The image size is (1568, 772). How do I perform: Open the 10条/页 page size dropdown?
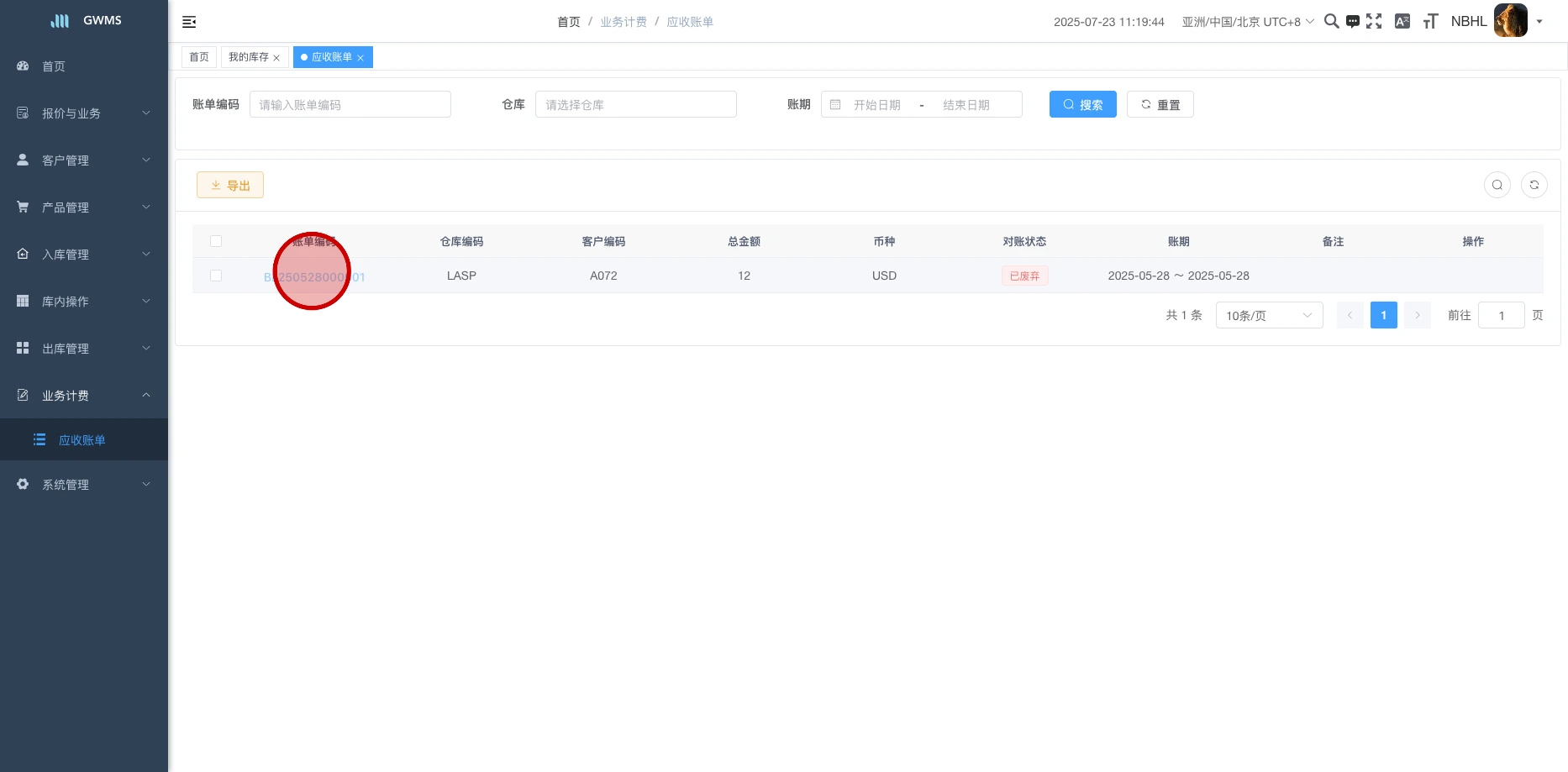[1269, 316]
